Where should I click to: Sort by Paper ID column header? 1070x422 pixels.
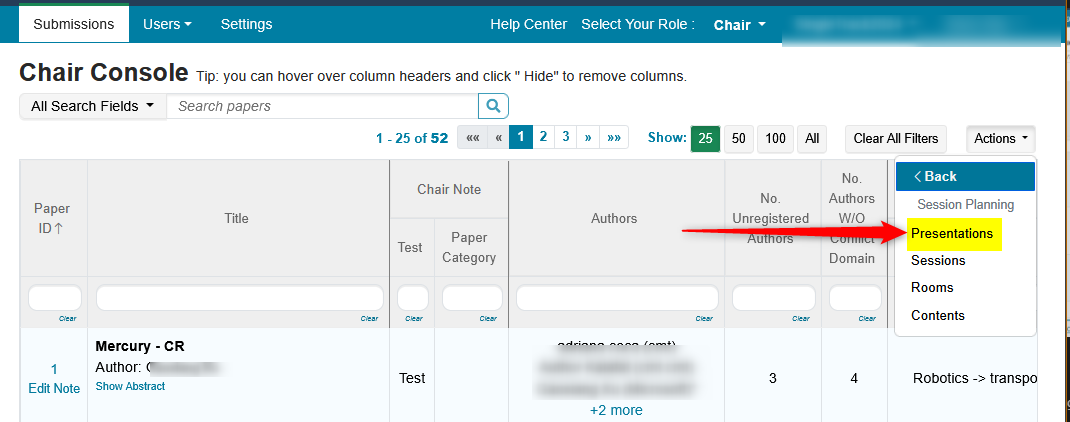[53, 218]
